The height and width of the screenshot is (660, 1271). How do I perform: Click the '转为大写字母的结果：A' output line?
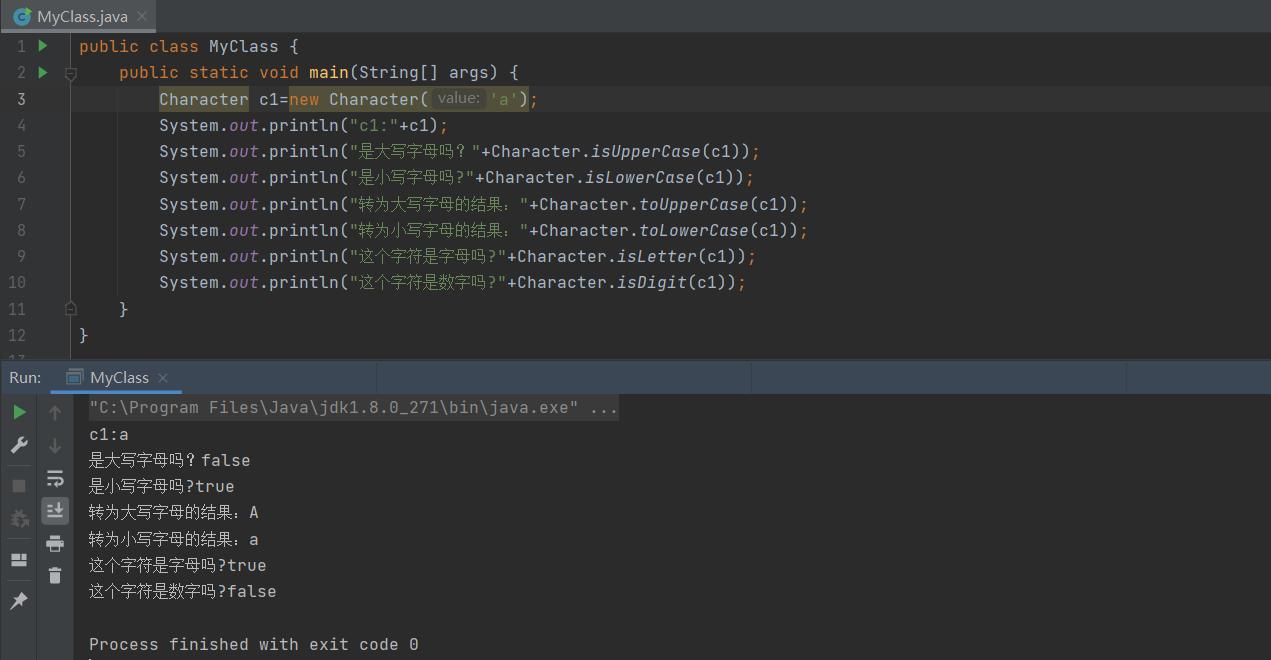click(173, 512)
